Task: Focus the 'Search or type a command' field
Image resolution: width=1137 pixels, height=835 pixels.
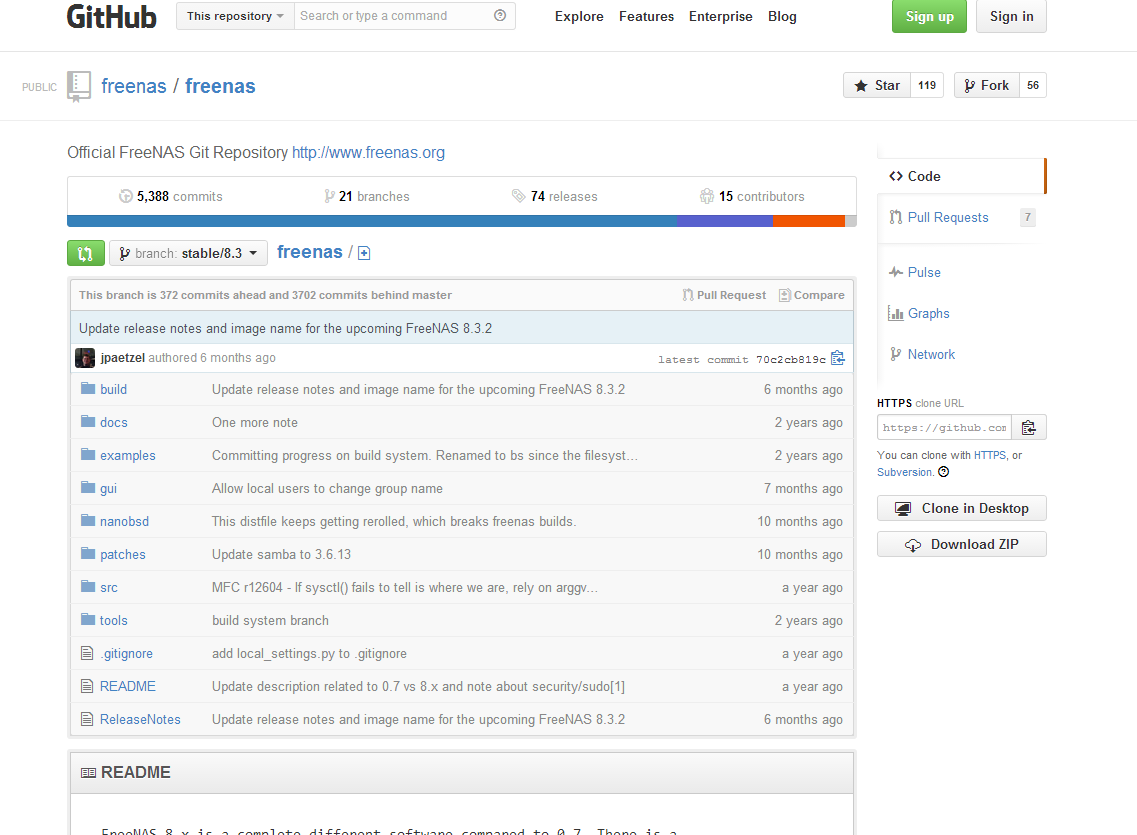Action: (x=405, y=16)
